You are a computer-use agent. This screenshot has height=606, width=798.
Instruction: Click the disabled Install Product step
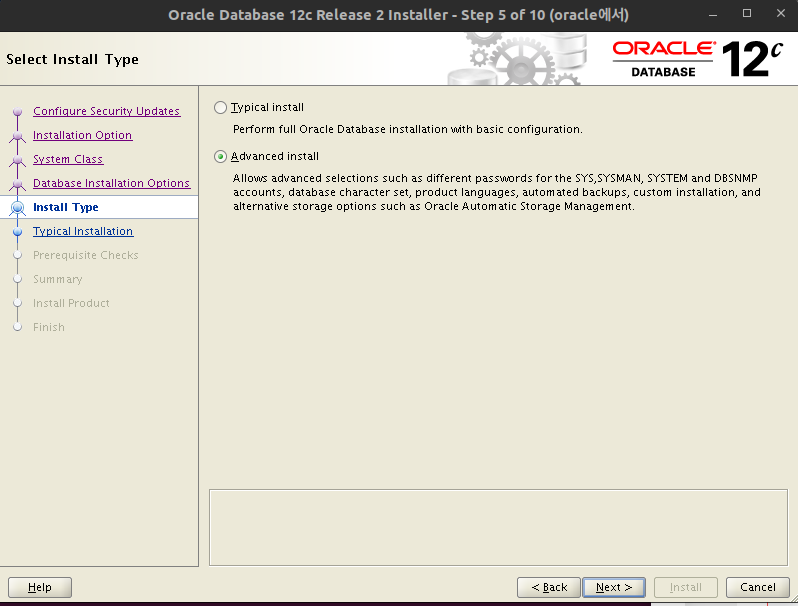pos(71,303)
